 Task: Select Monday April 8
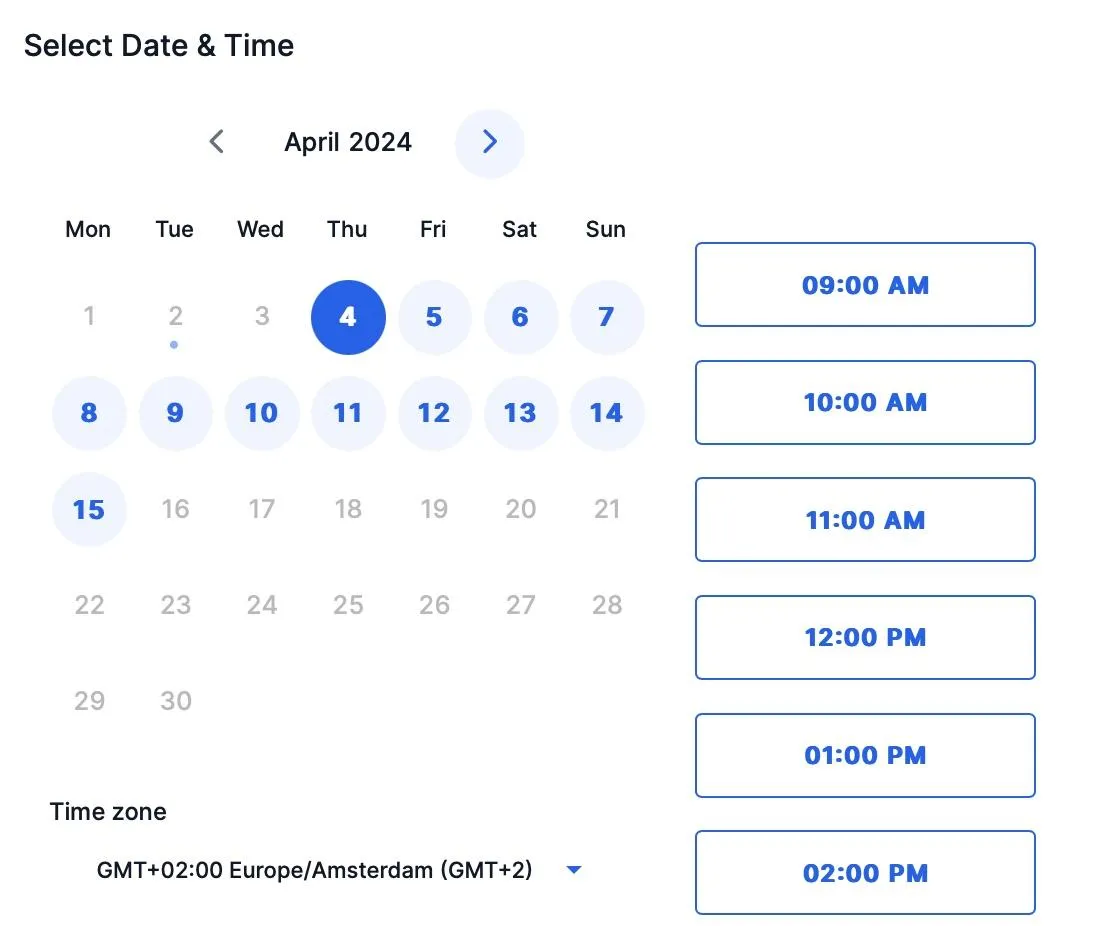tap(89, 413)
